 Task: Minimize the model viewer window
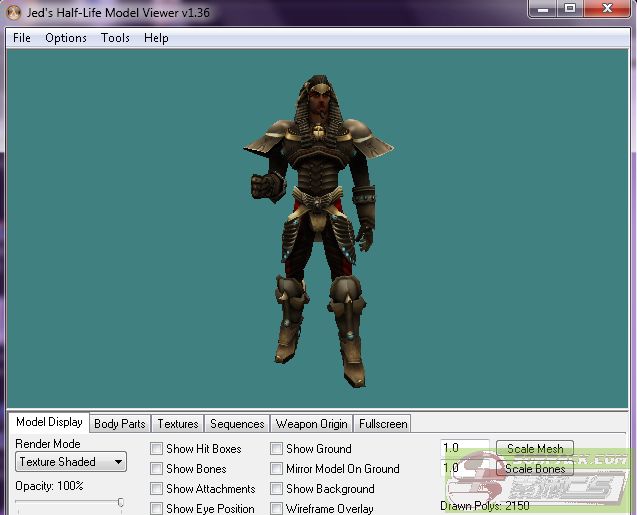[543, 8]
